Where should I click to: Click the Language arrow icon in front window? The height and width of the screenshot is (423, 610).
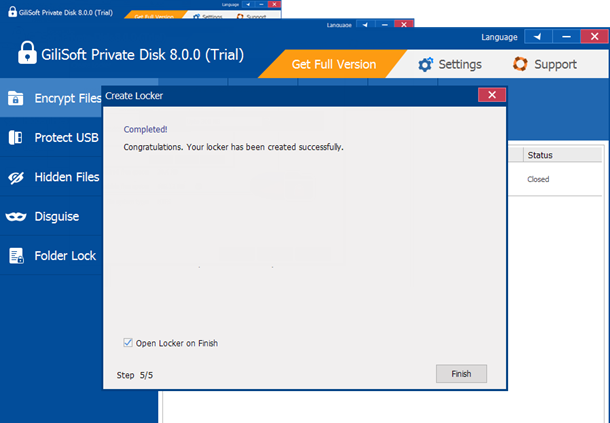(538, 37)
